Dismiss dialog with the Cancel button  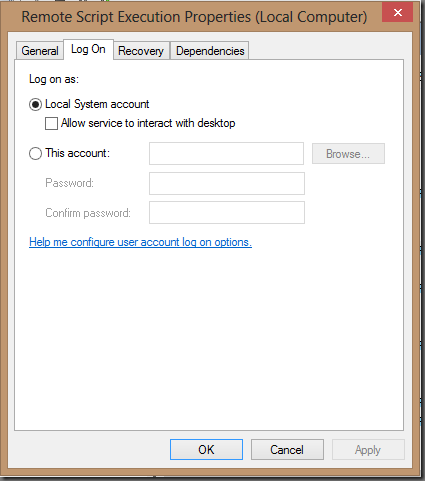point(287,450)
